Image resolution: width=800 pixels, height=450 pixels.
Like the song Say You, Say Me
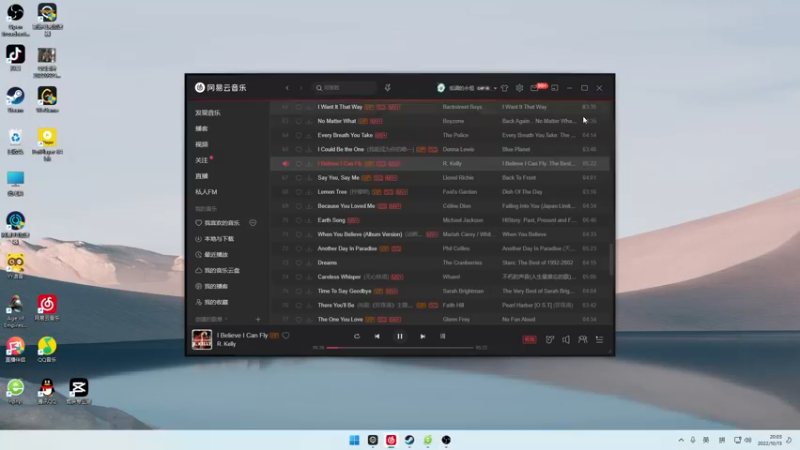pos(298,178)
